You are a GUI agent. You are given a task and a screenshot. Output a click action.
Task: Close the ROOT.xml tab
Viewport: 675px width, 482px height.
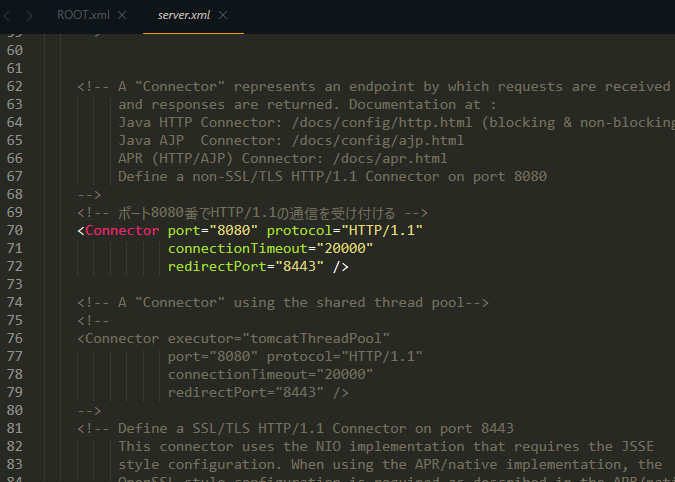point(122,15)
